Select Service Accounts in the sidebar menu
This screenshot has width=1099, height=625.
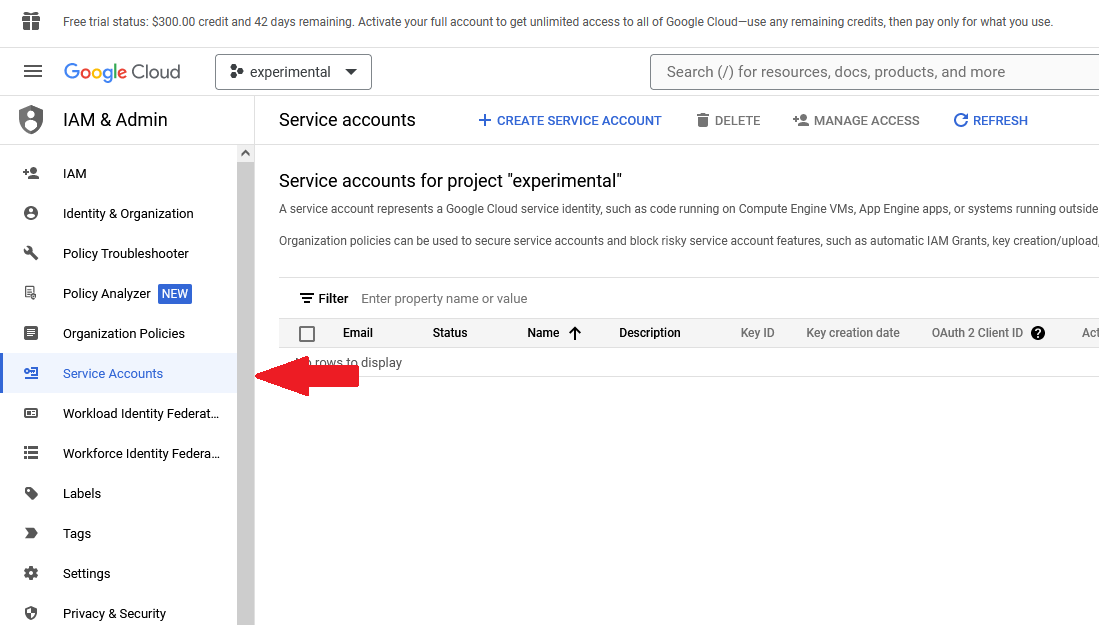click(110, 373)
